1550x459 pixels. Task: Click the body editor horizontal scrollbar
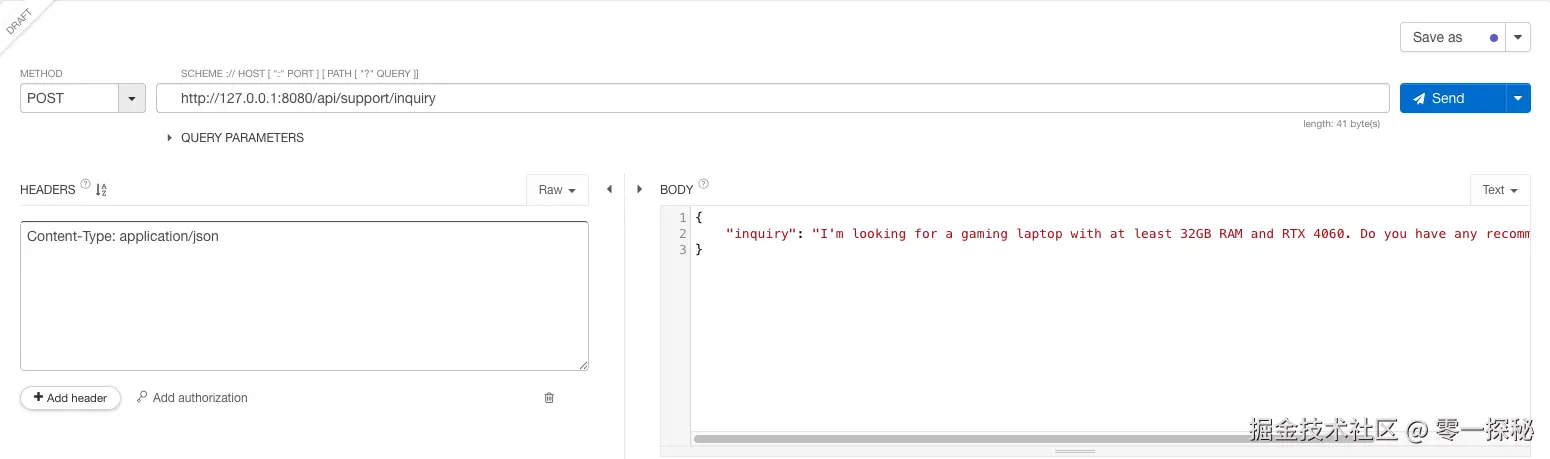960,438
